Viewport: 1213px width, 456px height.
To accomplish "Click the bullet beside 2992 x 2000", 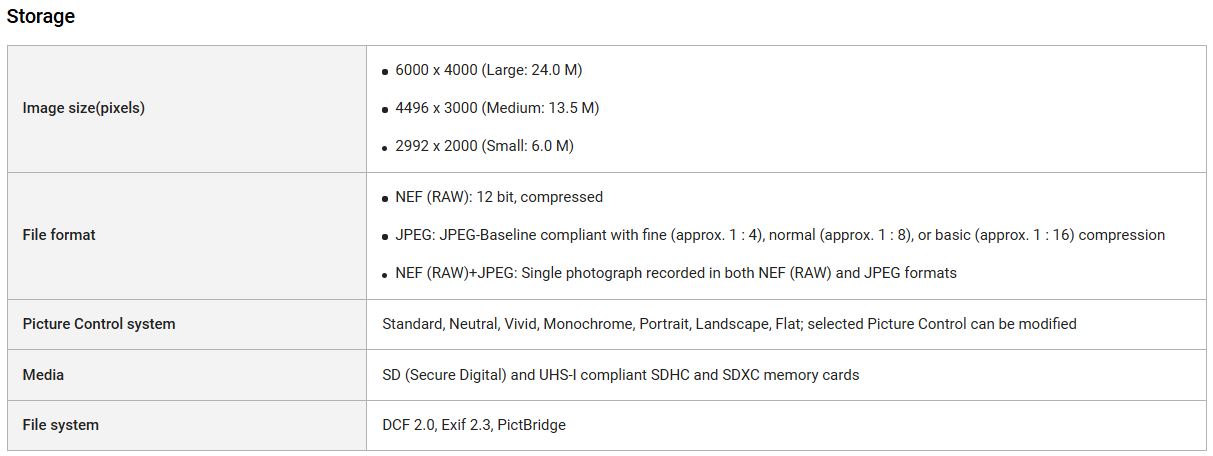I will 385,149.
